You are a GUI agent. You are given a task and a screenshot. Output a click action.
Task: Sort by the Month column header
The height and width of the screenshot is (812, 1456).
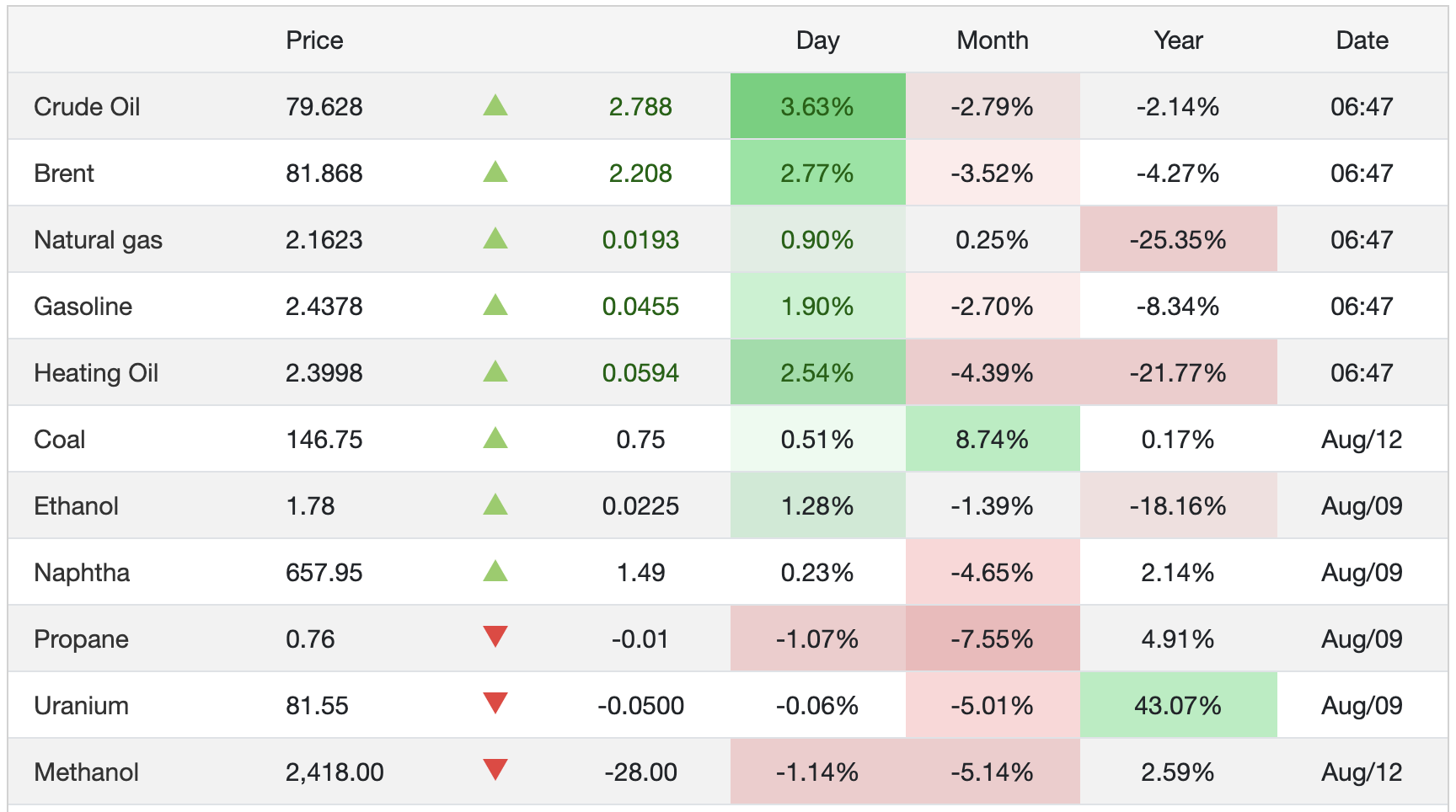click(x=993, y=40)
